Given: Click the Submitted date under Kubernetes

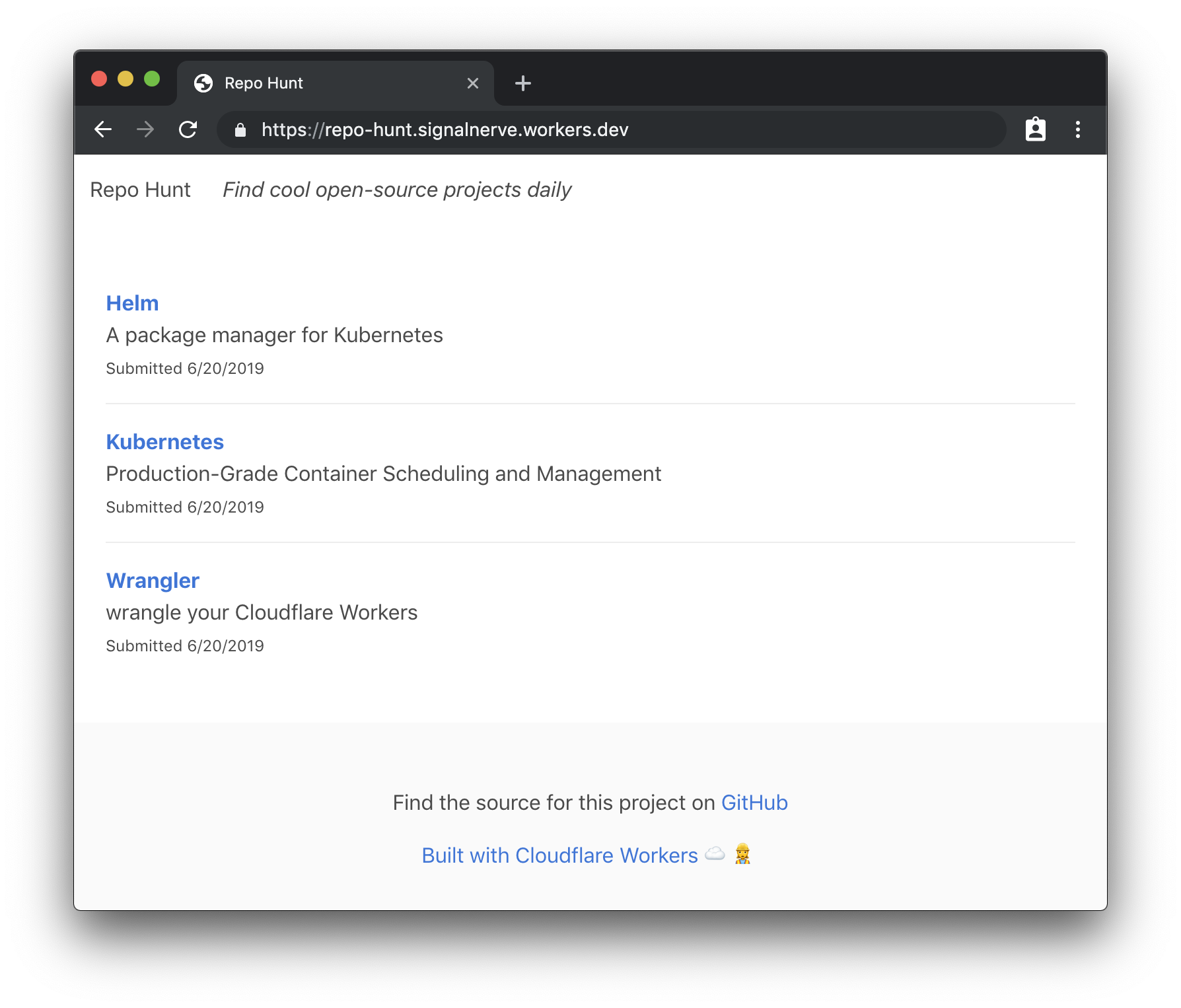Looking at the screenshot, I should pos(185,507).
